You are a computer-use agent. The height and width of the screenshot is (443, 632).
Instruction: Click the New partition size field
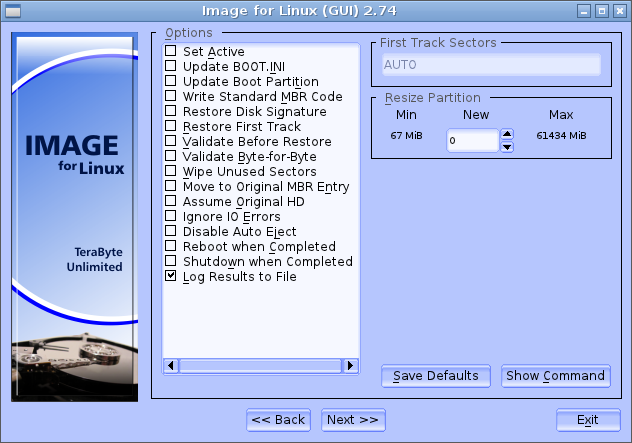point(472,140)
